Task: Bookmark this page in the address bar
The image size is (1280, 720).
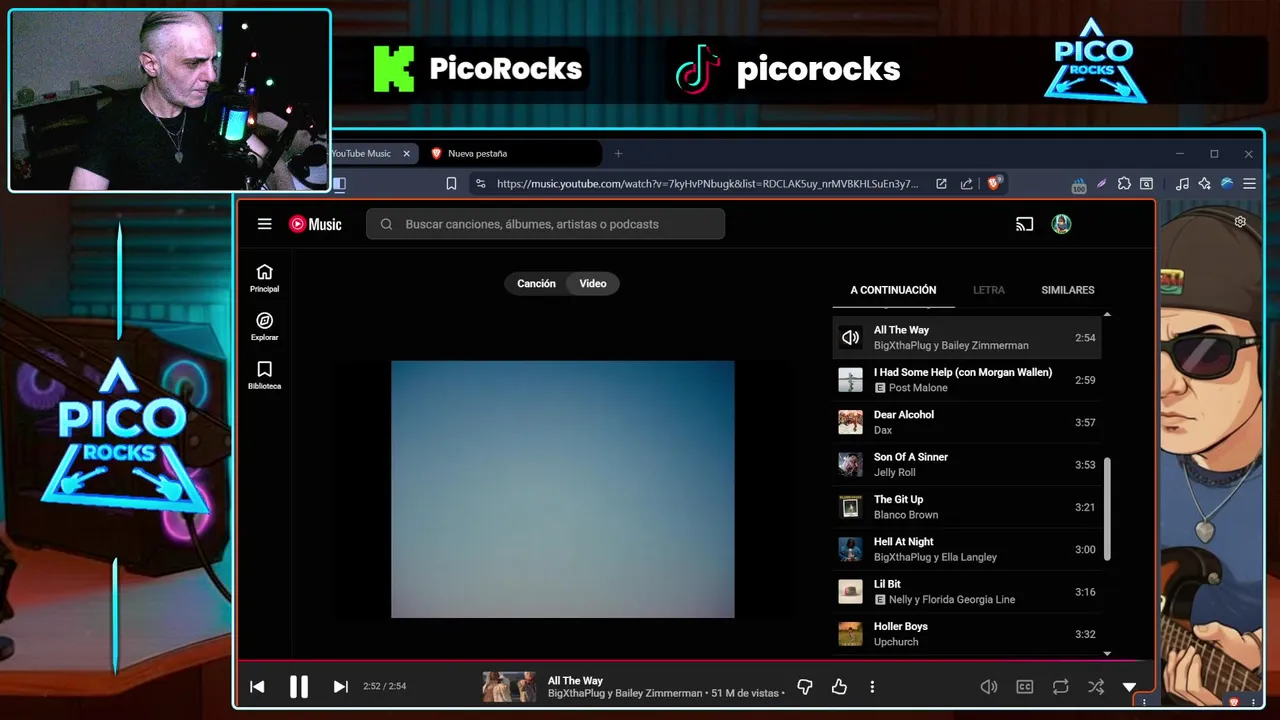Action: 451,184
